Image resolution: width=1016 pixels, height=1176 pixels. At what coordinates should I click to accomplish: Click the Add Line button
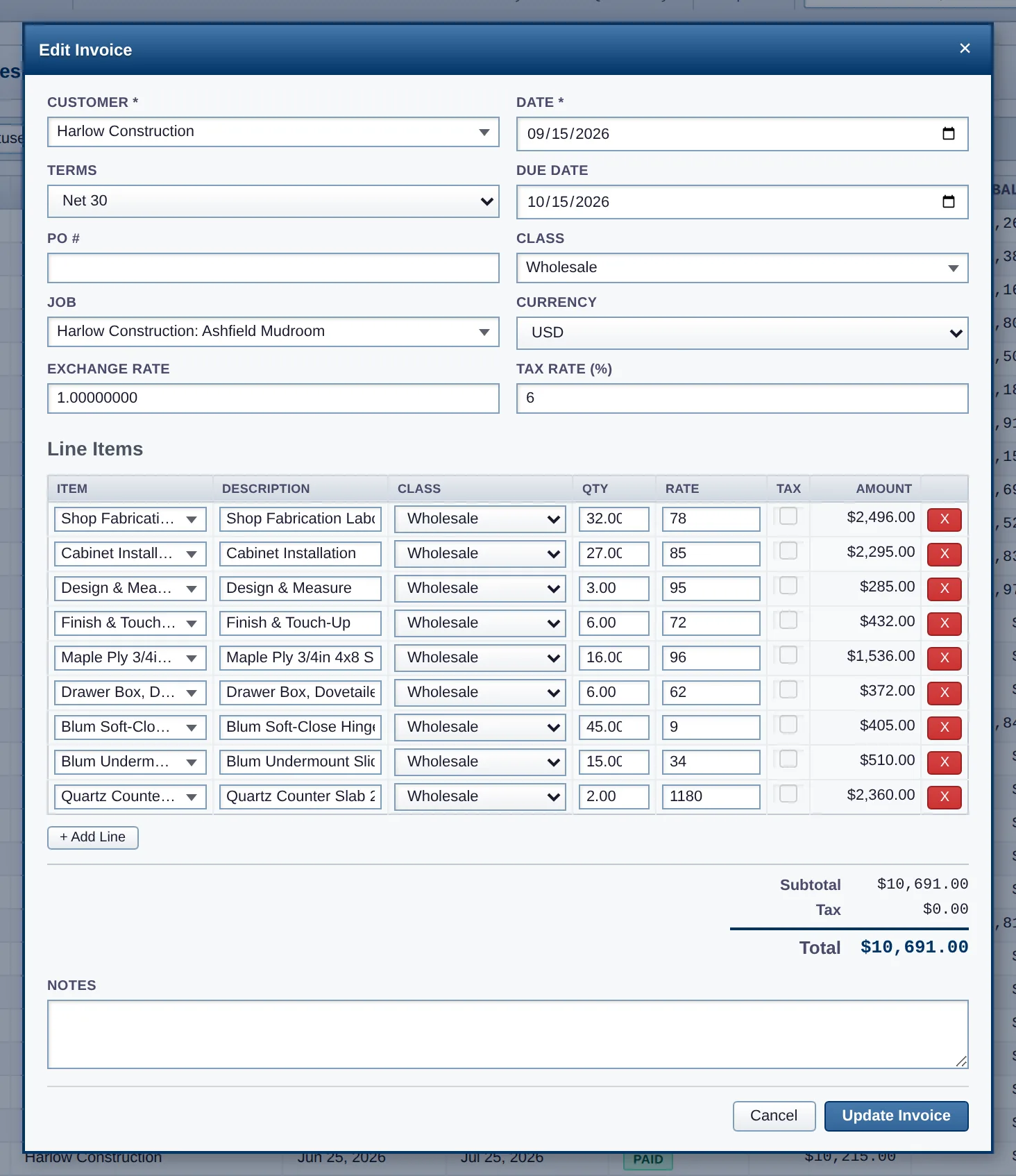point(93,838)
